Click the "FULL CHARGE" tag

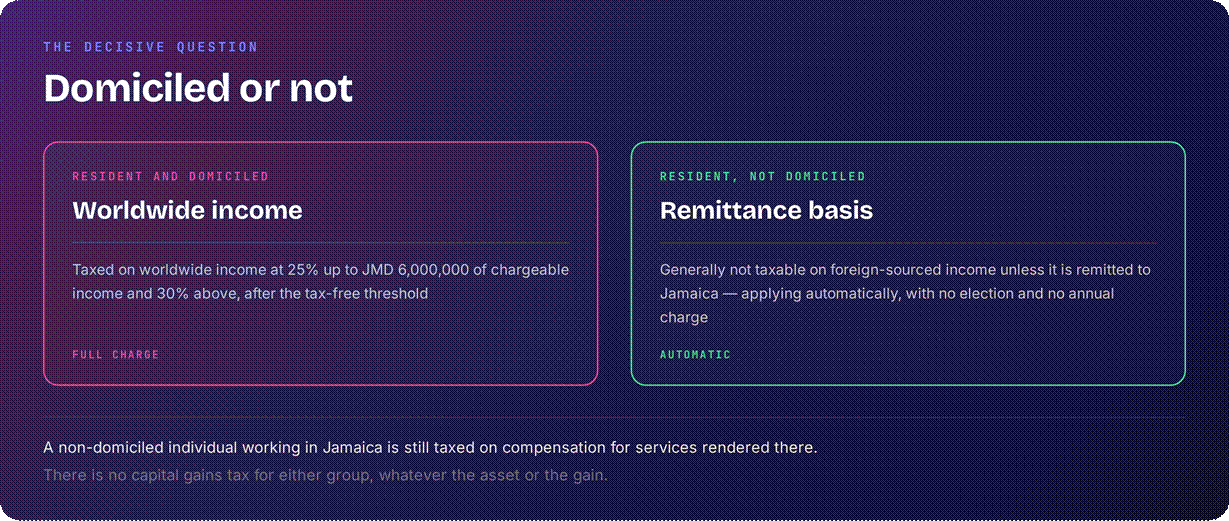click(x=116, y=354)
